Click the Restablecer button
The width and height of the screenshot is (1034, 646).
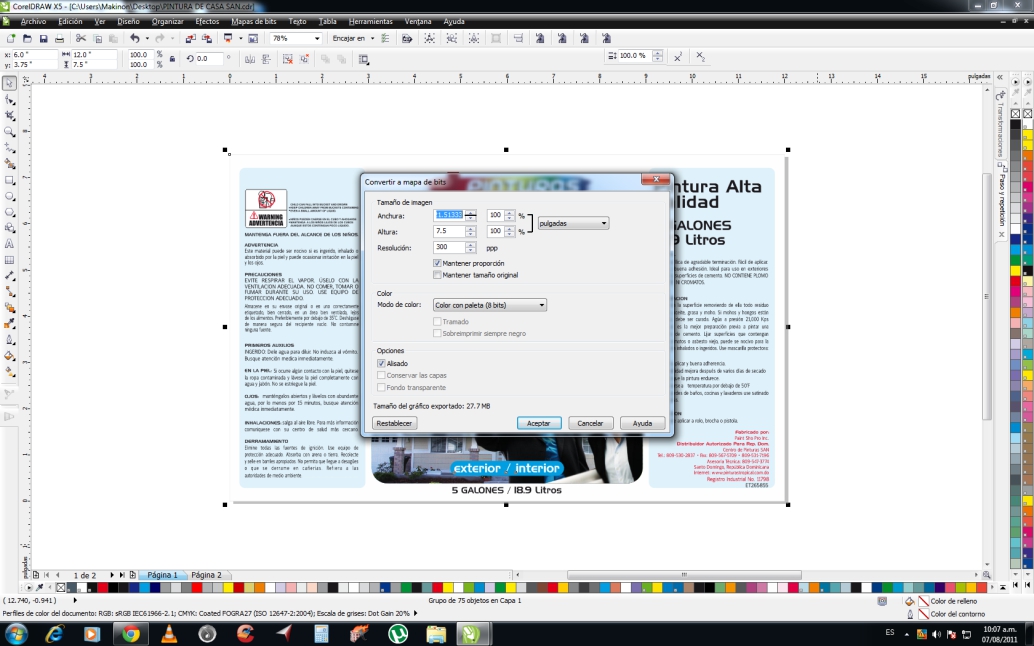[394, 423]
